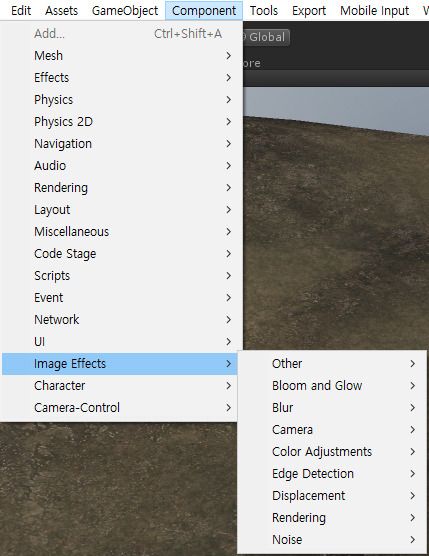Open the Blur effects submenu
The image size is (429, 556).
click(332, 407)
